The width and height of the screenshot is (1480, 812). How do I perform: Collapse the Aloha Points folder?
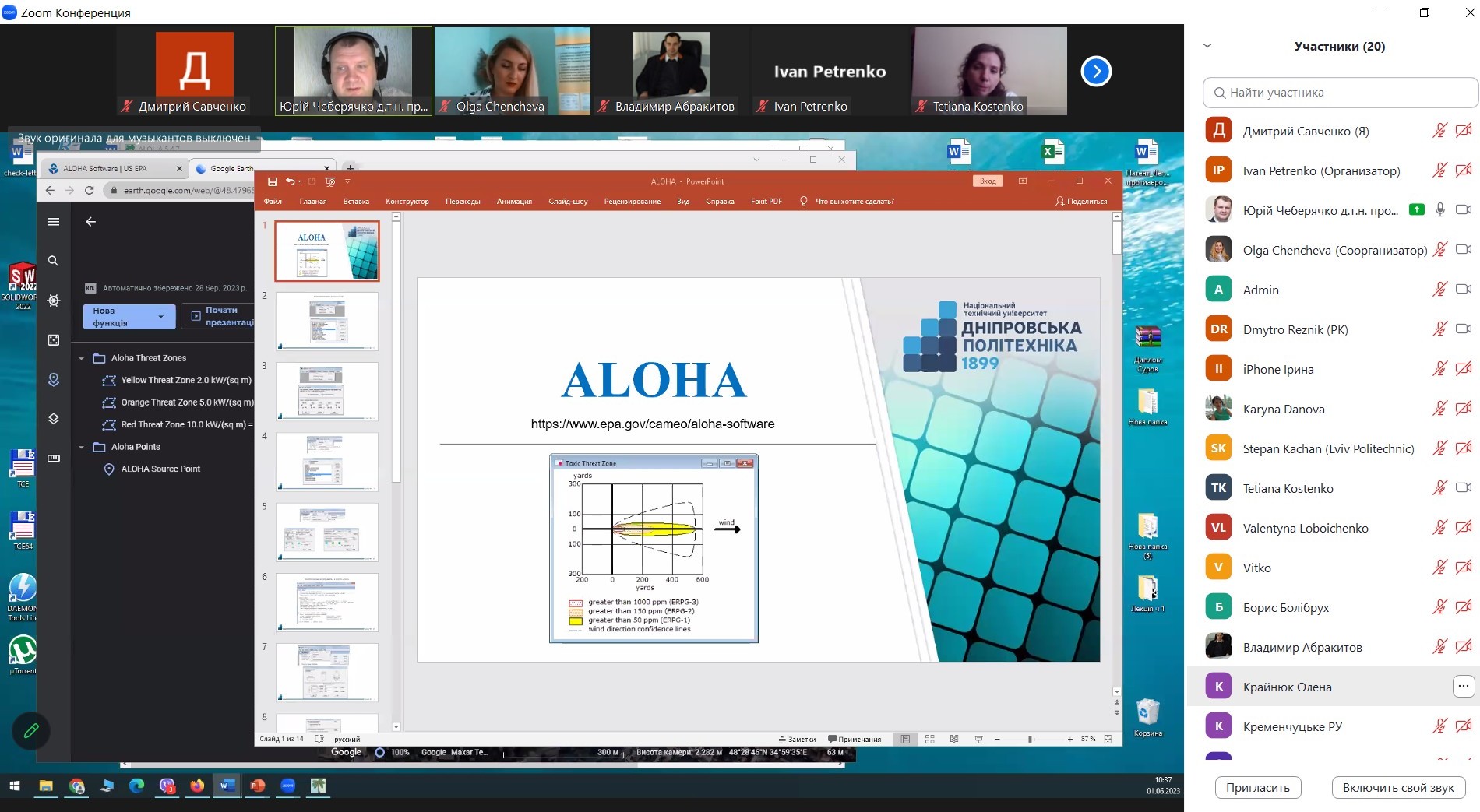82,447
